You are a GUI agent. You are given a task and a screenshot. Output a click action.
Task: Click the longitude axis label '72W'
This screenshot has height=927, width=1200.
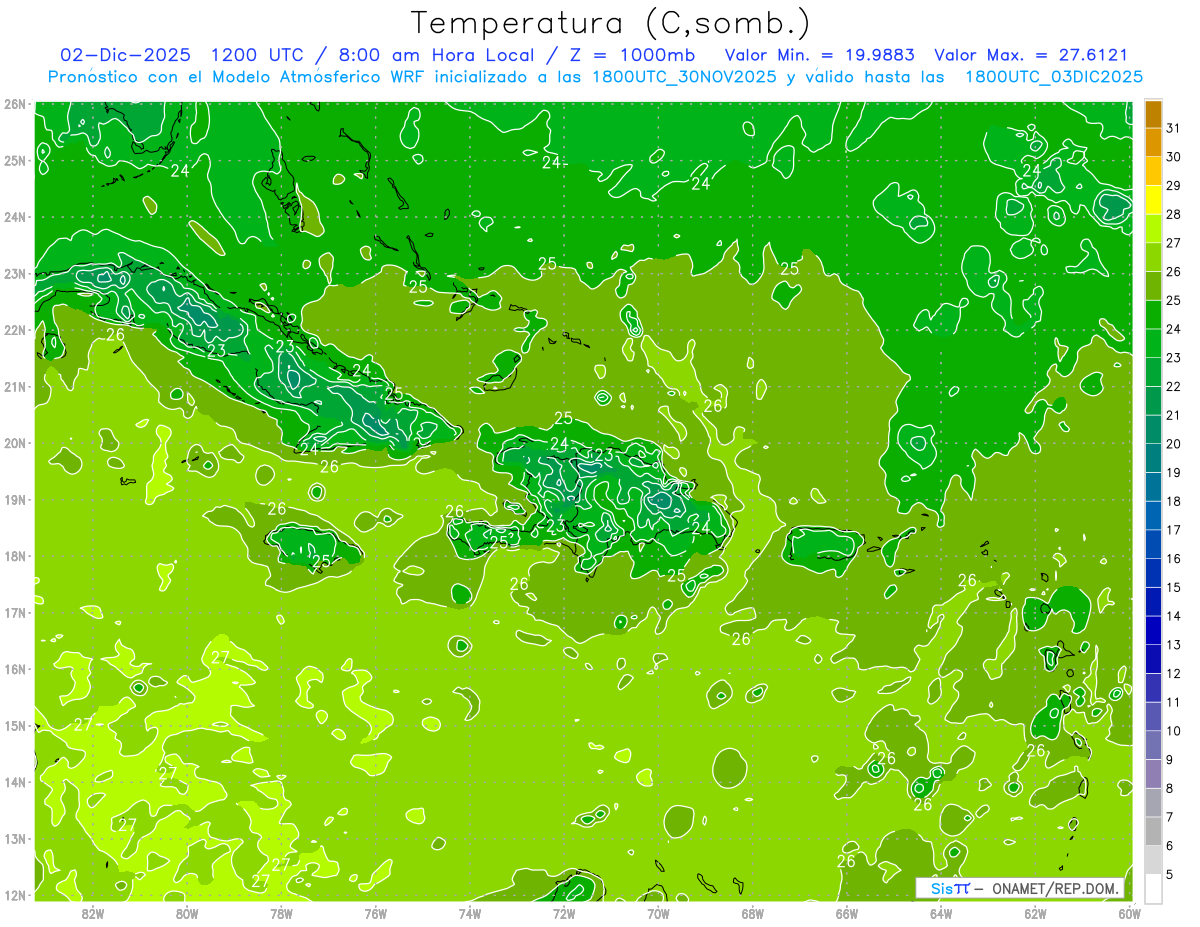click(564, 913)
